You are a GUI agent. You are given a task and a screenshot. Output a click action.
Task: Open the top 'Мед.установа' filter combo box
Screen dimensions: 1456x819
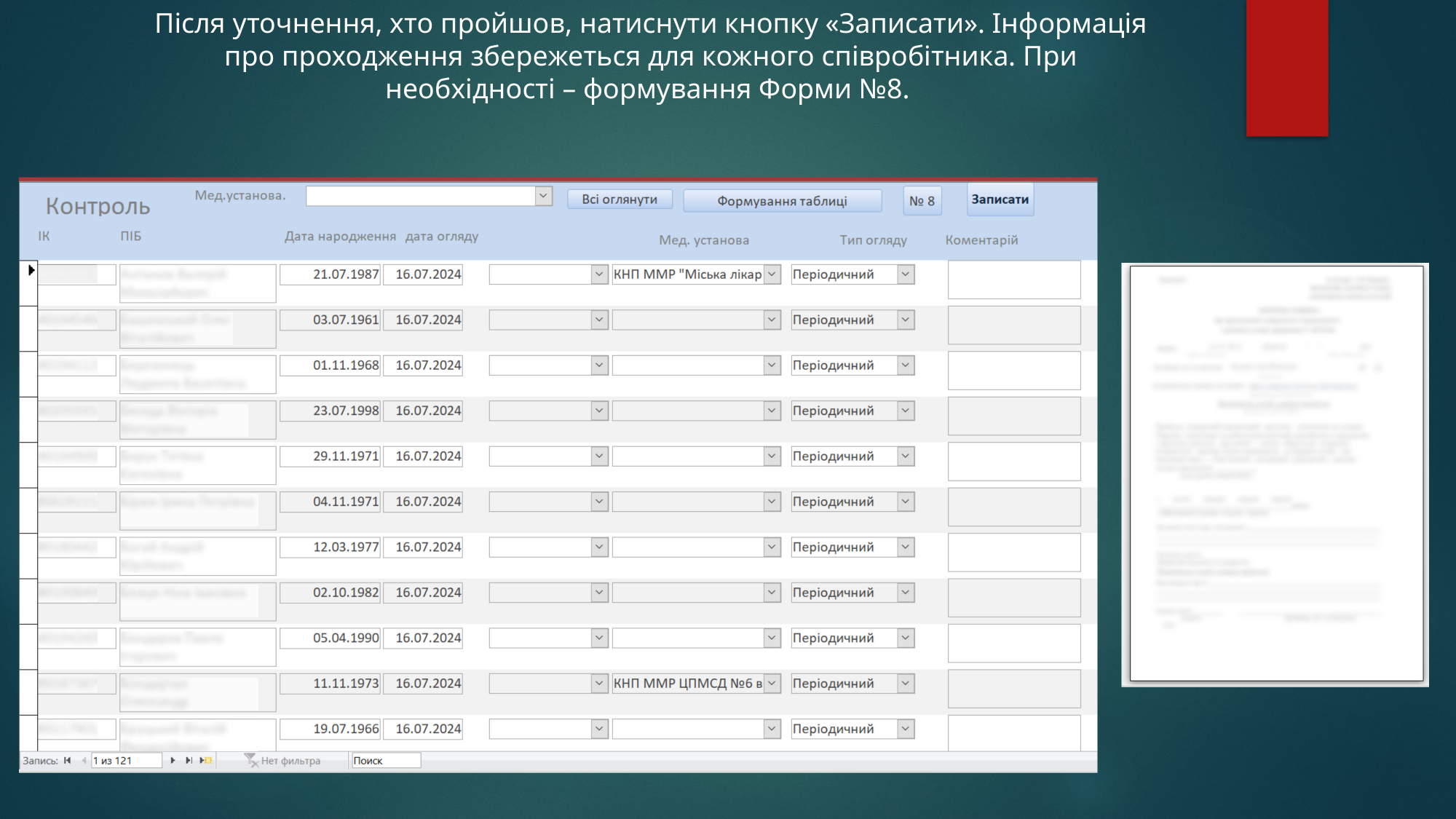pos(543,196)
